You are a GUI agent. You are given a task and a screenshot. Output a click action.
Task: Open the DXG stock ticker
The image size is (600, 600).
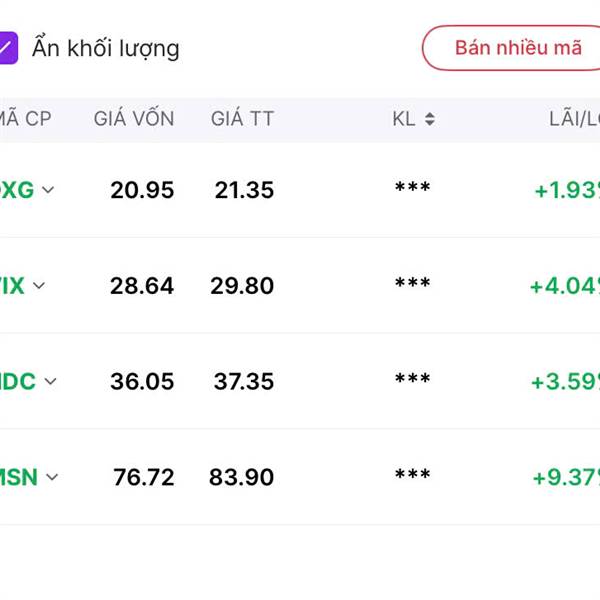point(16,190)
